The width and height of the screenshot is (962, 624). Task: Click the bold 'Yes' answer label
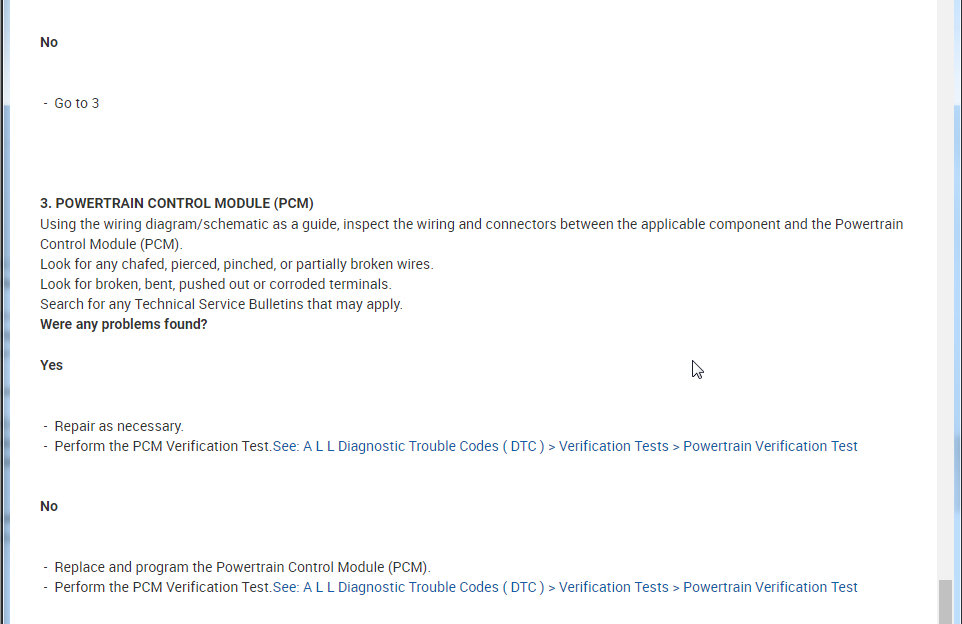(x=51, y=365)
